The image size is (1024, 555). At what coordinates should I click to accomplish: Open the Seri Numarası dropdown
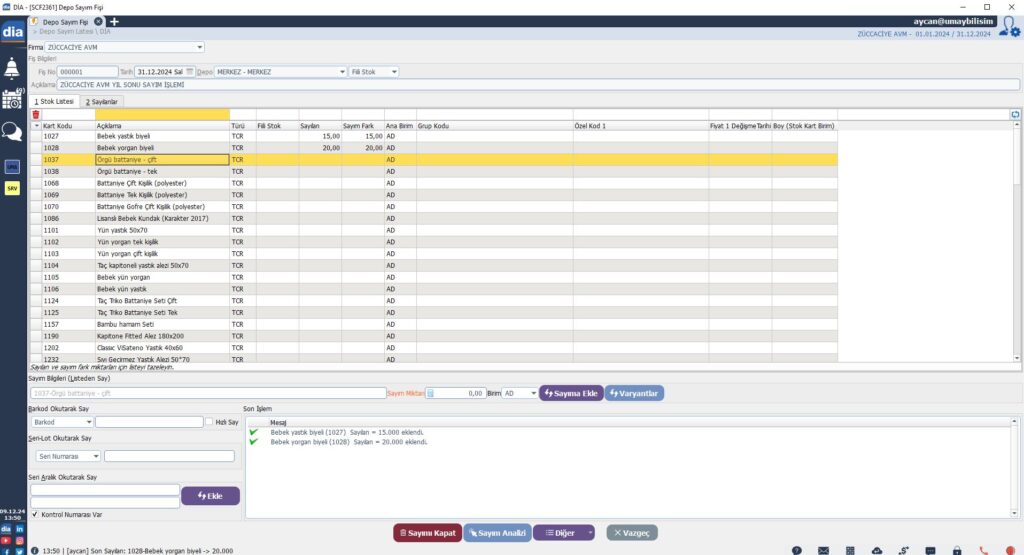95,456
